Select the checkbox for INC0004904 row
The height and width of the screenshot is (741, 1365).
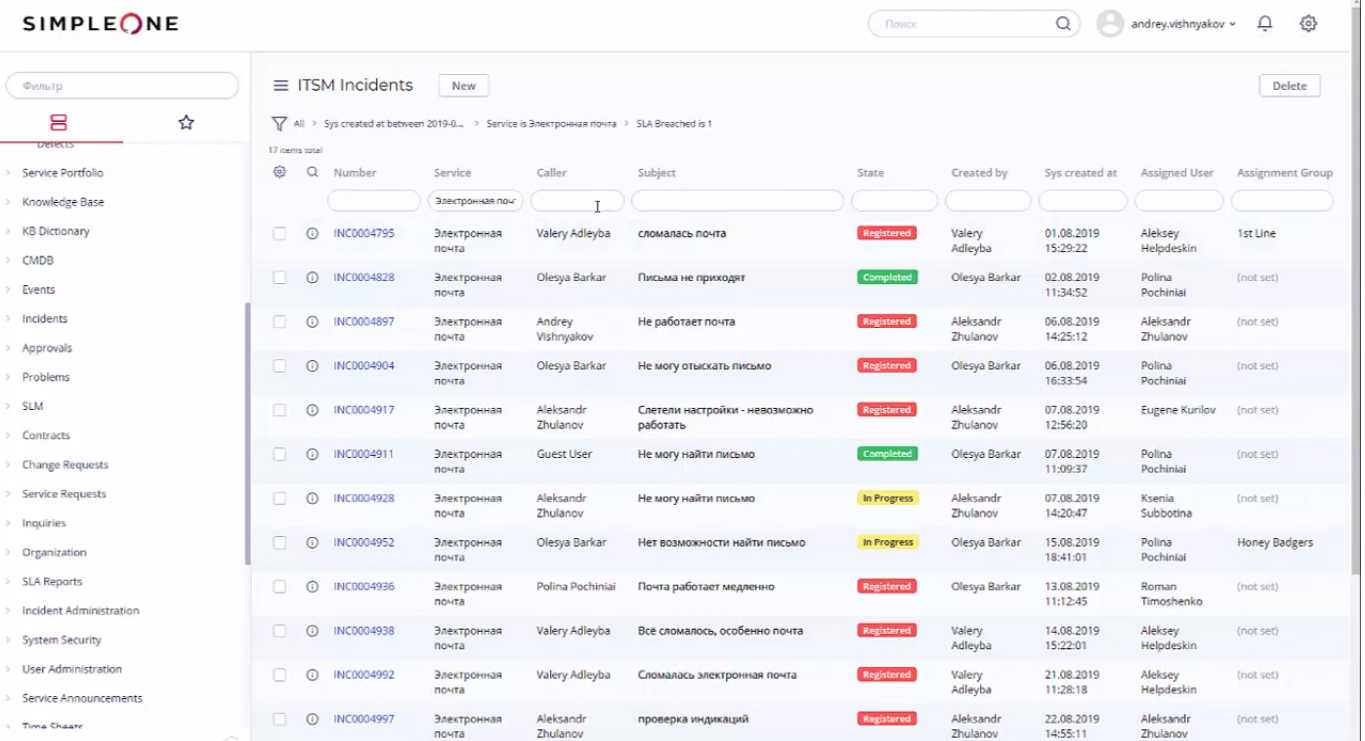coord(280,366)
